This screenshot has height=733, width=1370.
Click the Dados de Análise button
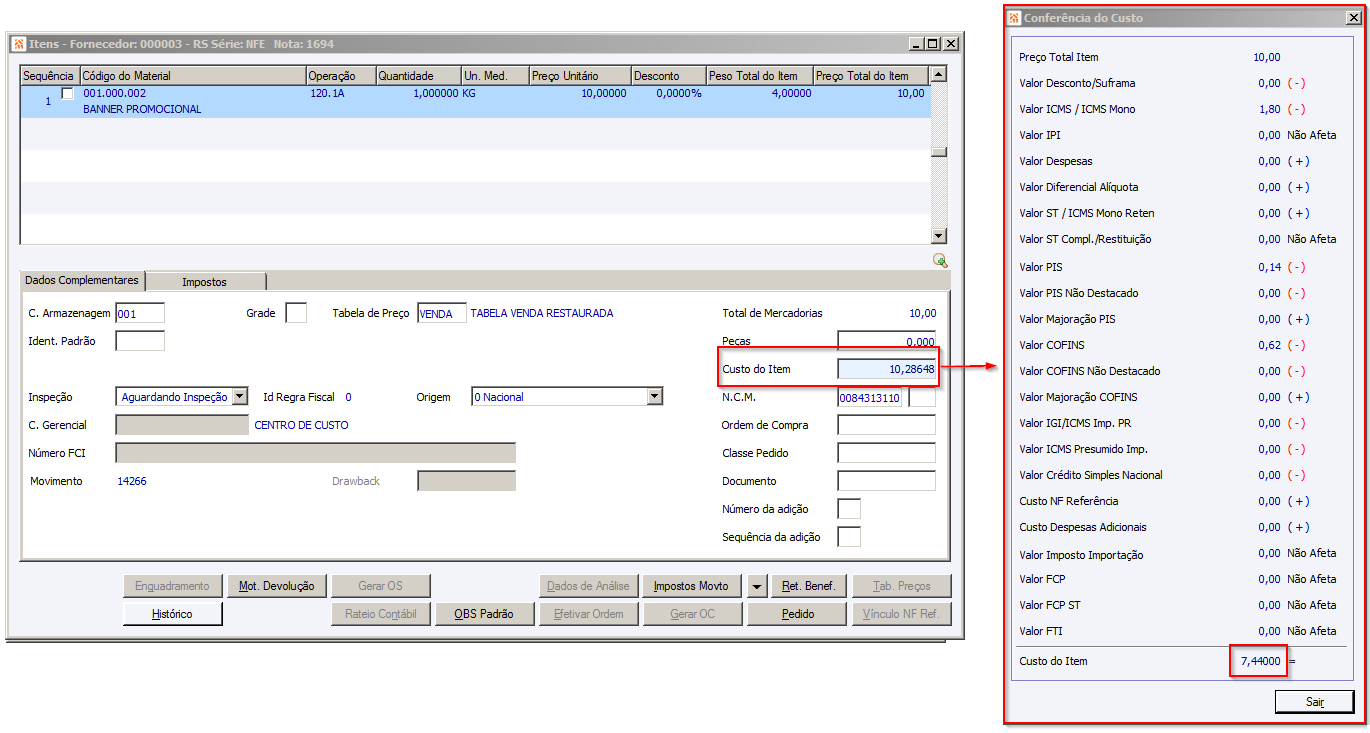tap(589, 586)
